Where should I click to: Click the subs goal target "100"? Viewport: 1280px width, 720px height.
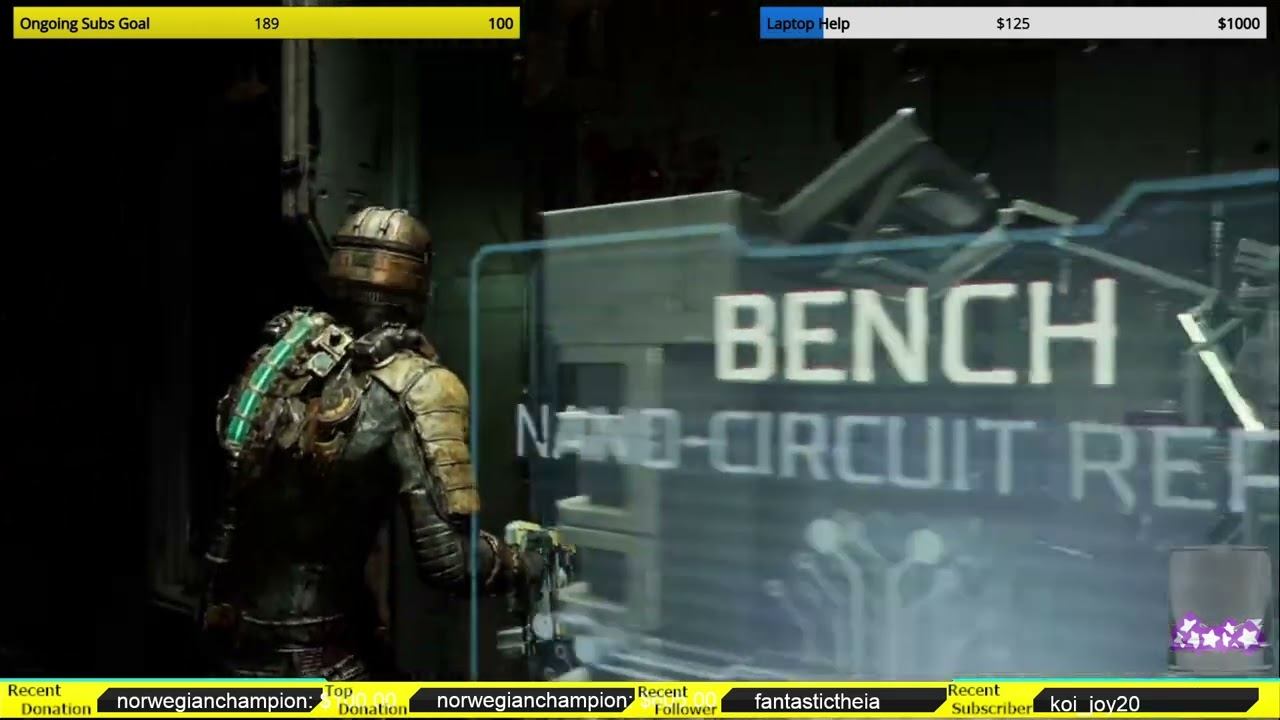pyautogui.click(x=500, y=23)
